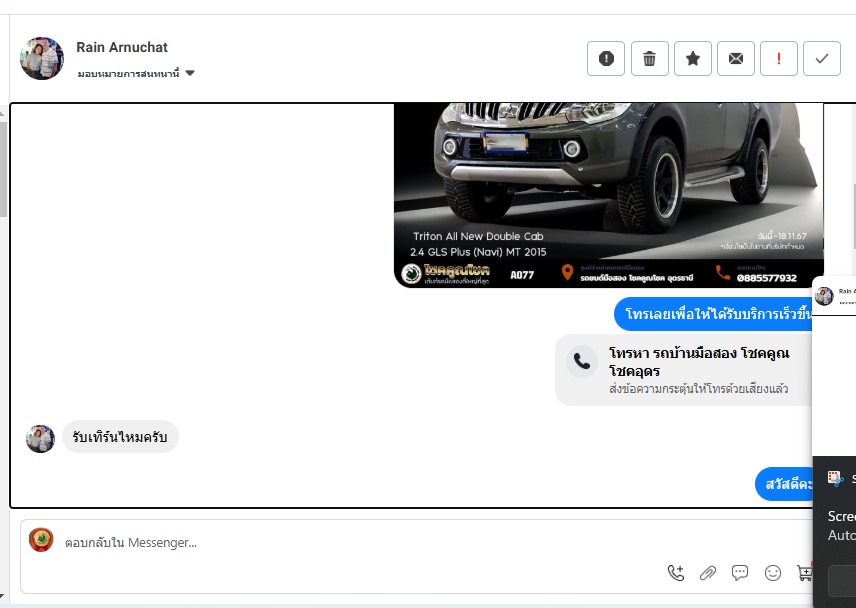Click the phone icon in call prompt card

(582, 361)
